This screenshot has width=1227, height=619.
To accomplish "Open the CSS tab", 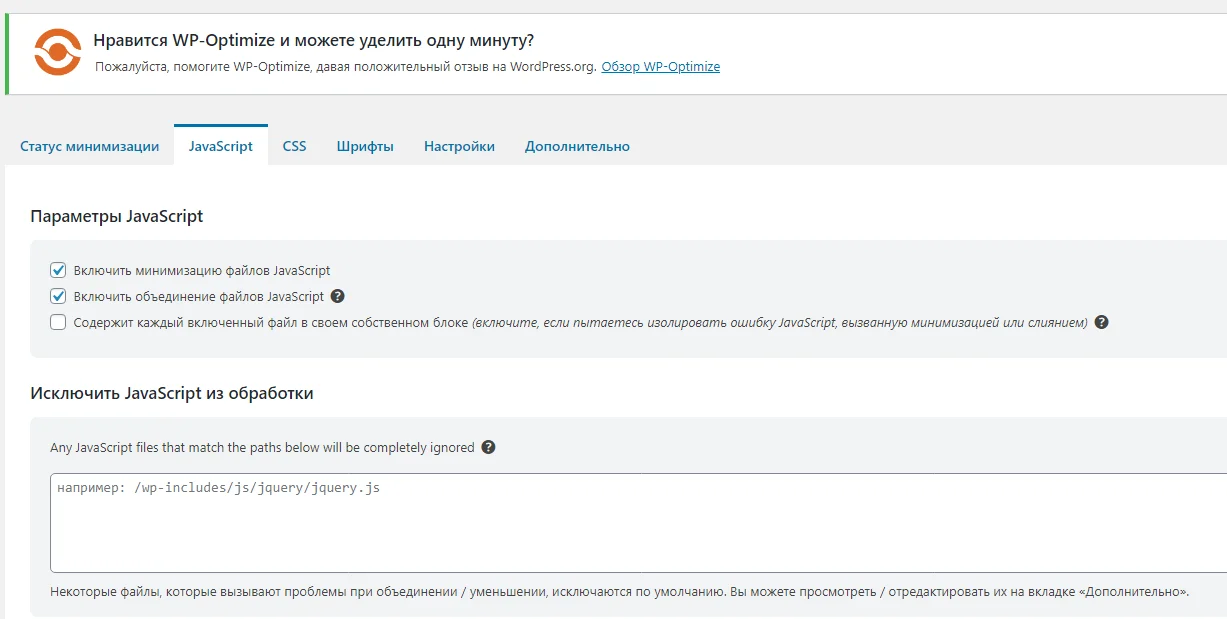I will point(294,146).
